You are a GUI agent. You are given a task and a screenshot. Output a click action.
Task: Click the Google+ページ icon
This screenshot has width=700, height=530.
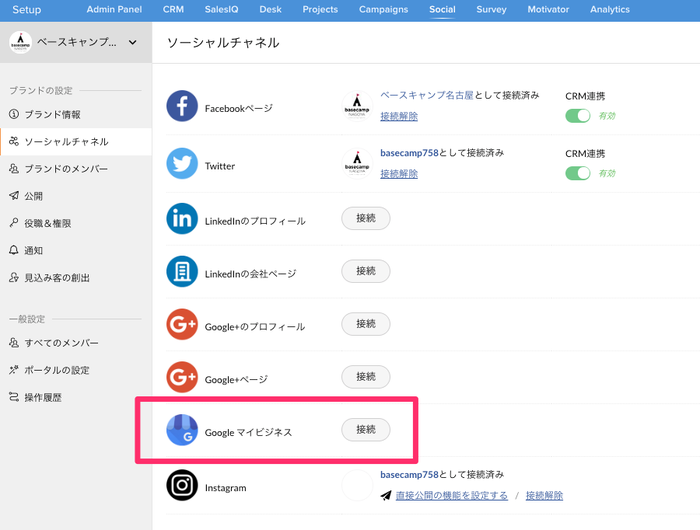[182, 378]
